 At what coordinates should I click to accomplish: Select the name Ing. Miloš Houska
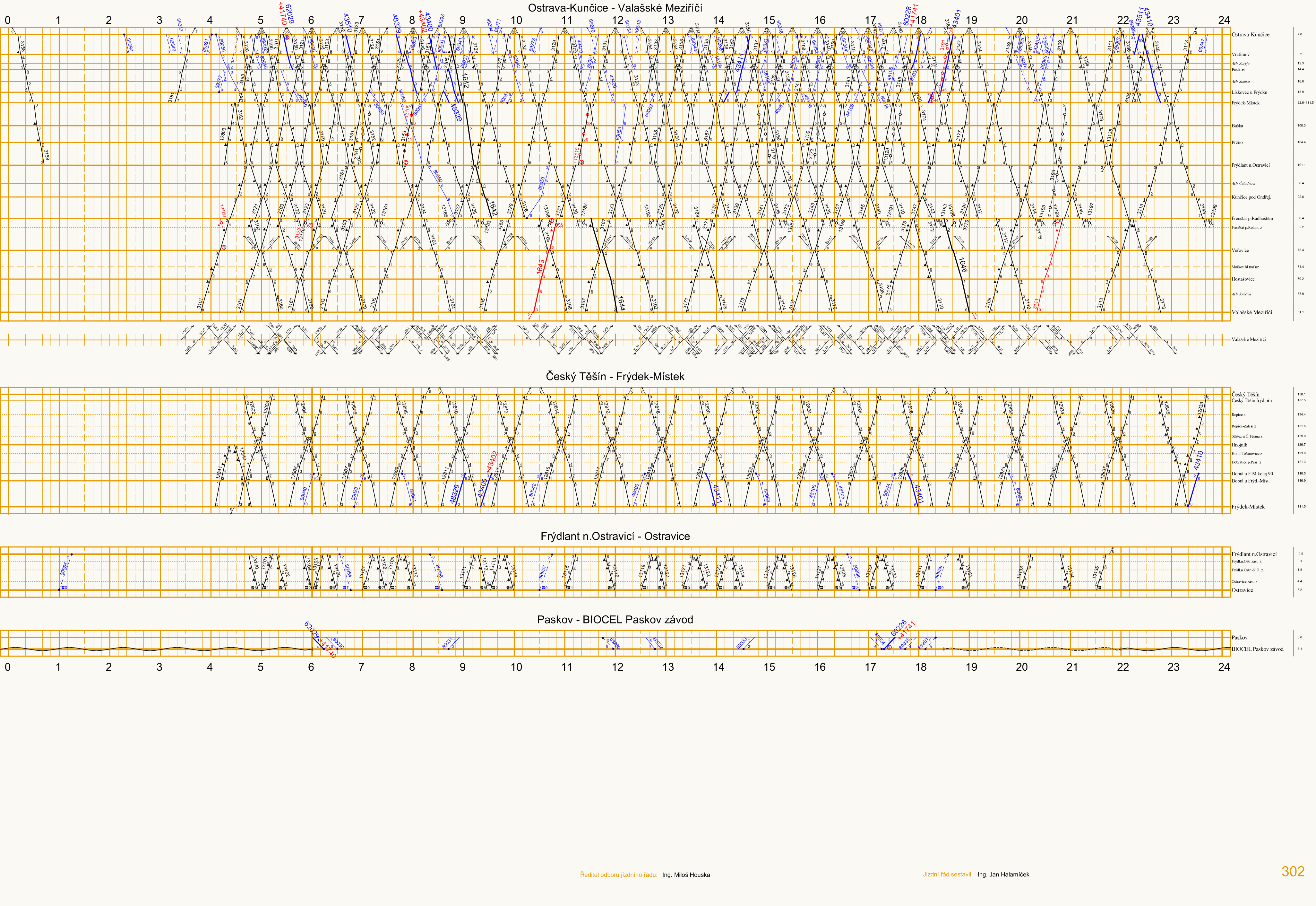pyautogui.click(x=686, y=875)
